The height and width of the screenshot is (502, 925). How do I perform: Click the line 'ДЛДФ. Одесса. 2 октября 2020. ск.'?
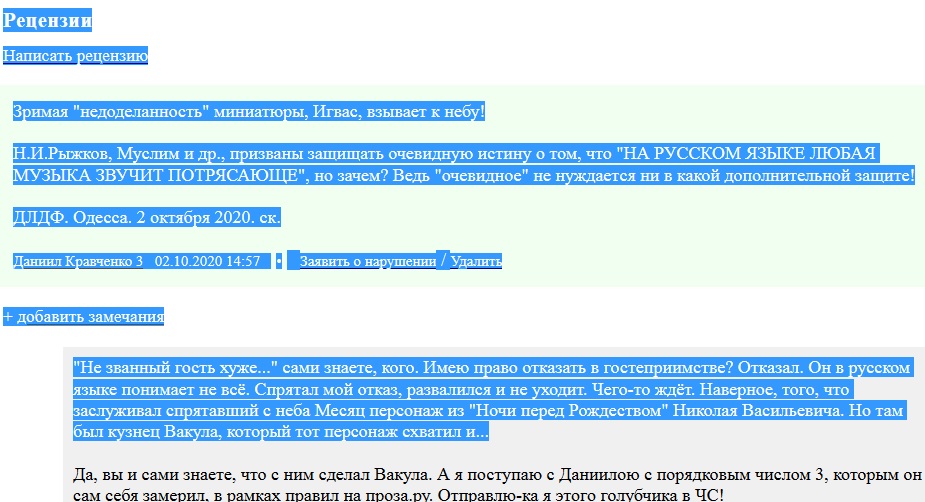tap(147, 218)
